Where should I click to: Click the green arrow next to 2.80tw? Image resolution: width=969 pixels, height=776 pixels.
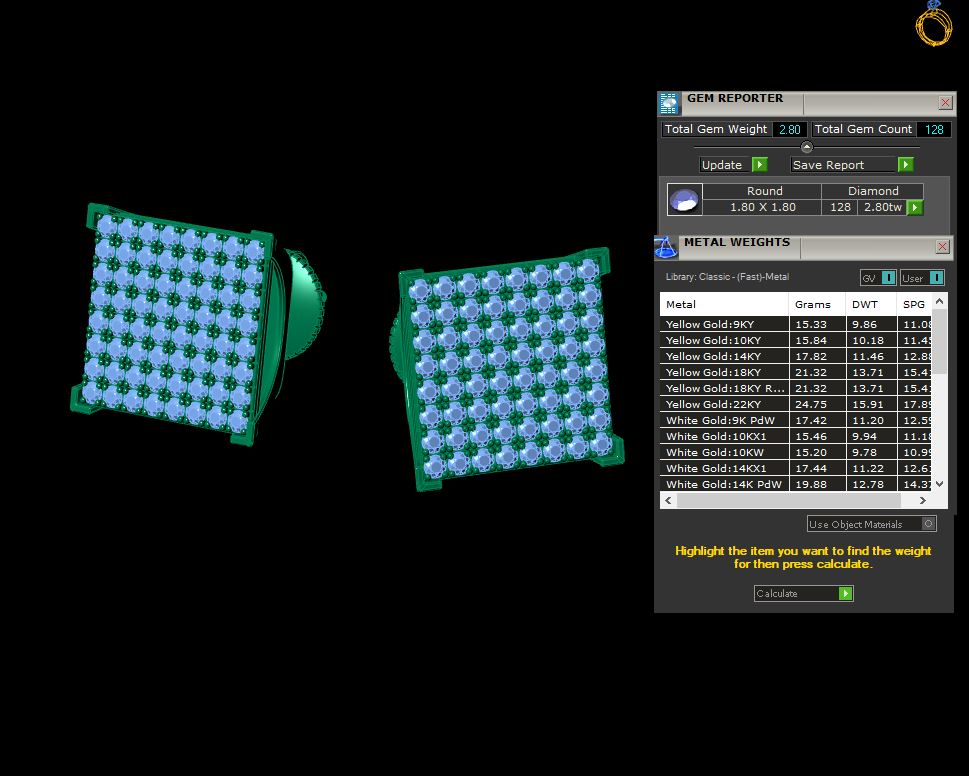point(915,208)
